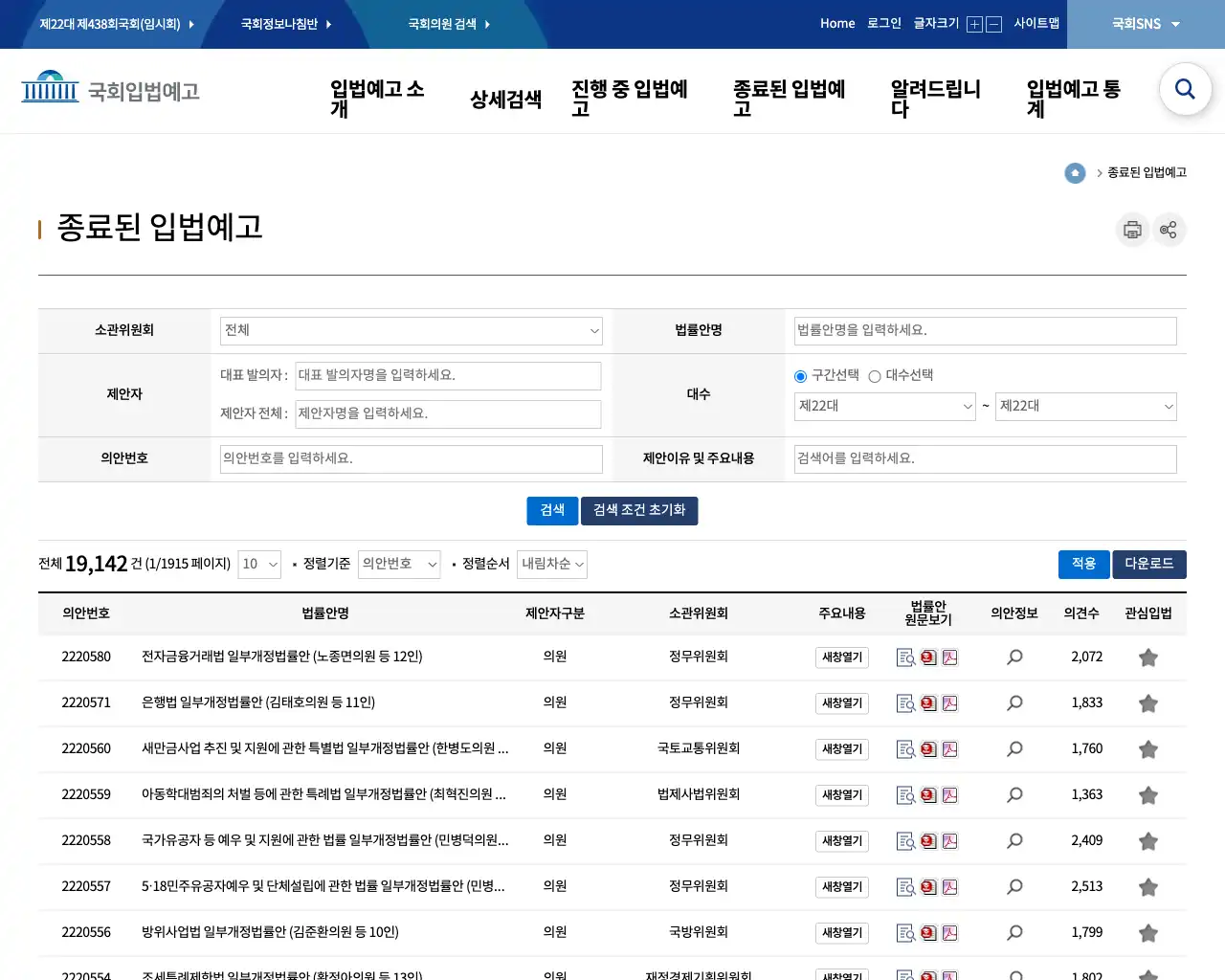Open 은행법 일부개정법률안 bill title

tap(258, 702)
